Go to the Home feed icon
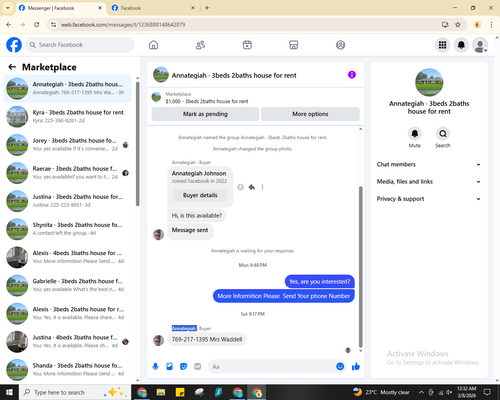 pos(153,45)
